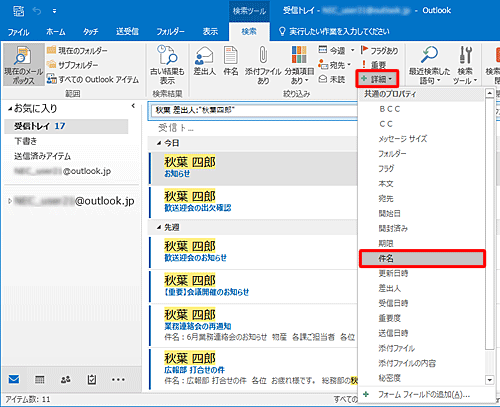This screenshot has width=500, height=407.
Task: Collapse the お気に入り favorites section
Action: pos(10,109)
